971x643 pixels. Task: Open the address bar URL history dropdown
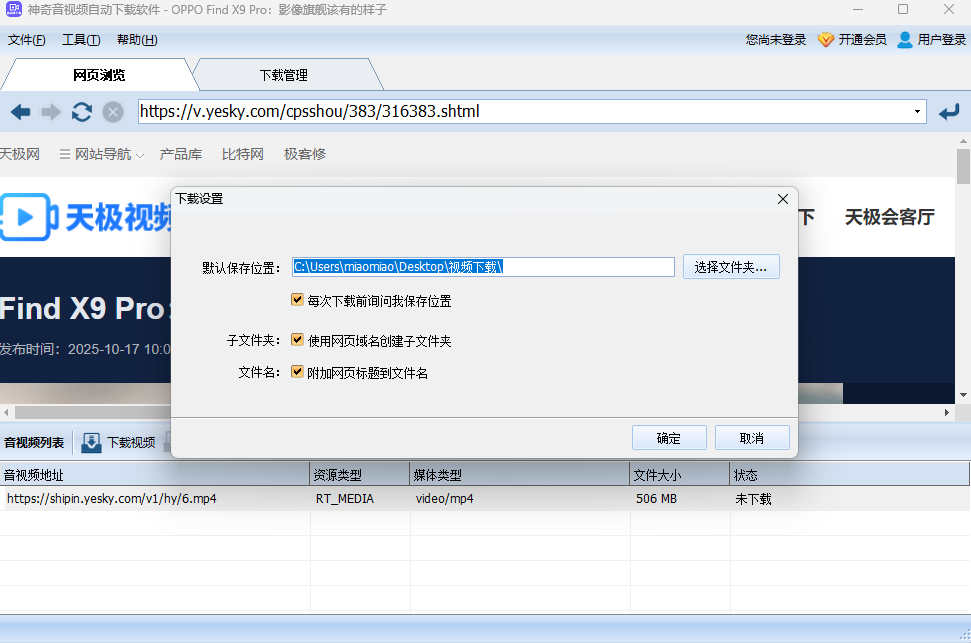click(917, 112)
